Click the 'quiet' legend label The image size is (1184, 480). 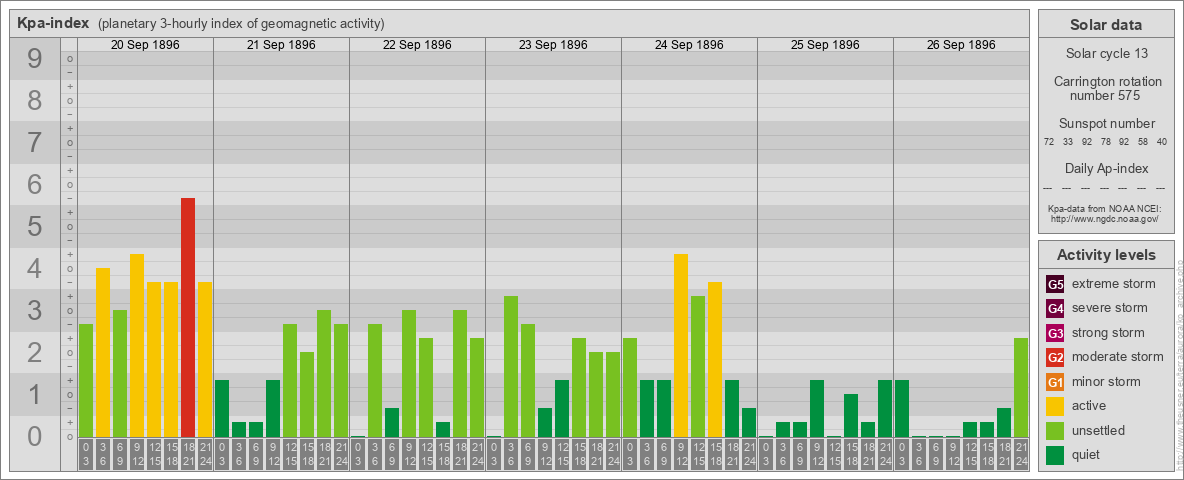(1088, 455)
